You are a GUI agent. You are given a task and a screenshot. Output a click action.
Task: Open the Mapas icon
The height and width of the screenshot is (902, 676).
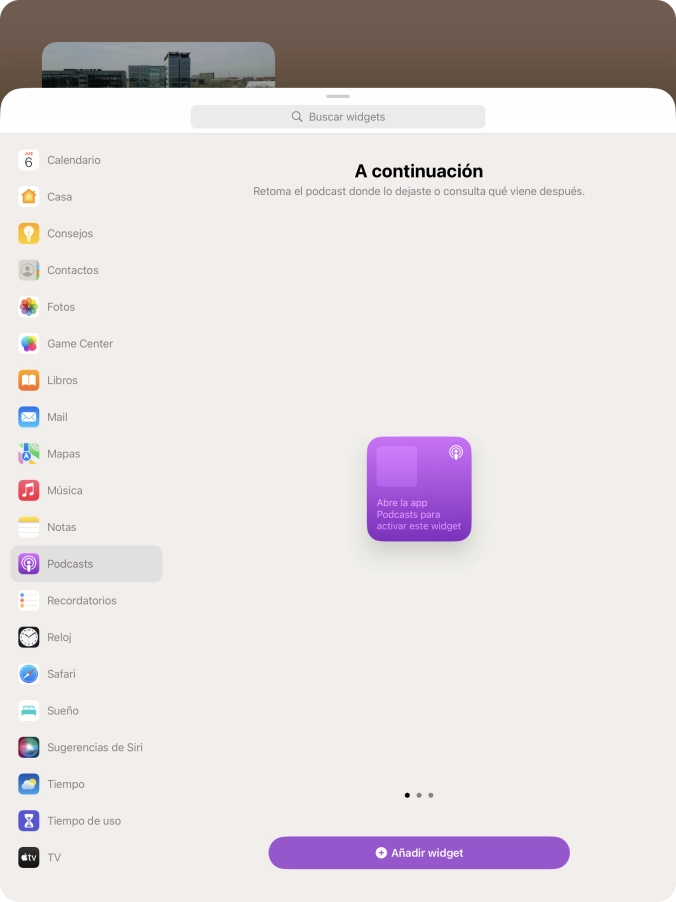point(29,454)
